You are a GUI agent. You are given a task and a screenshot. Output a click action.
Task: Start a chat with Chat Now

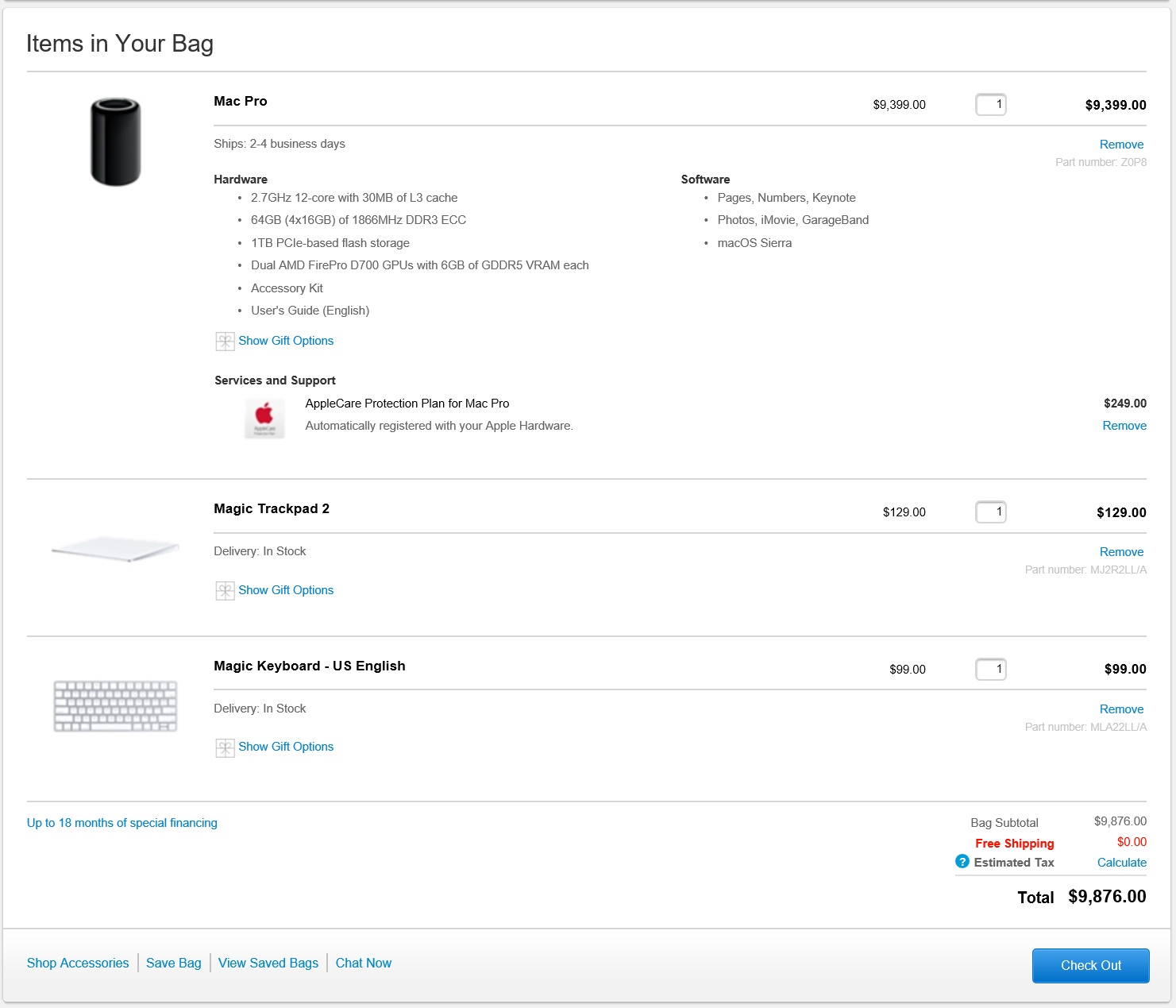(364, 963)
